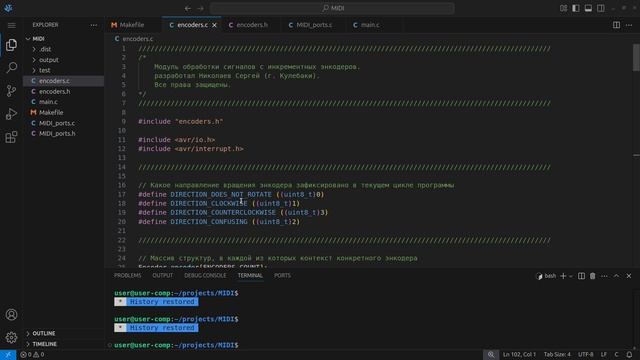Toggle secondary side bar visibility
Screen dimensions: 640x360
pyautogui.click(x=601, y=8)
